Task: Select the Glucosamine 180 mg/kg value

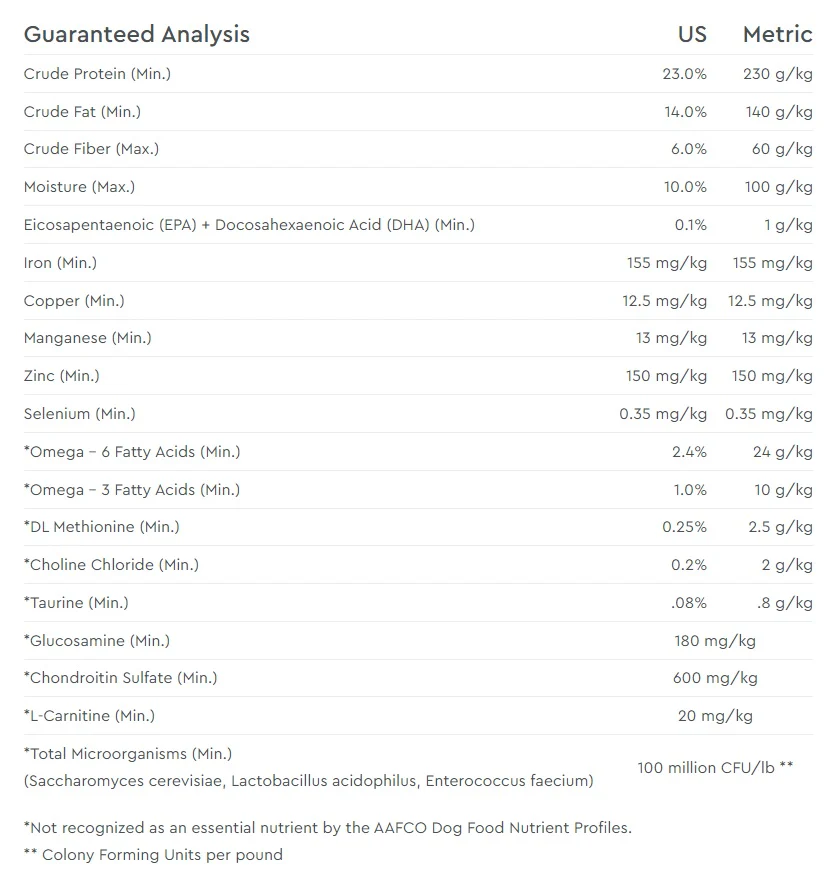Action: tap(715, 640)
